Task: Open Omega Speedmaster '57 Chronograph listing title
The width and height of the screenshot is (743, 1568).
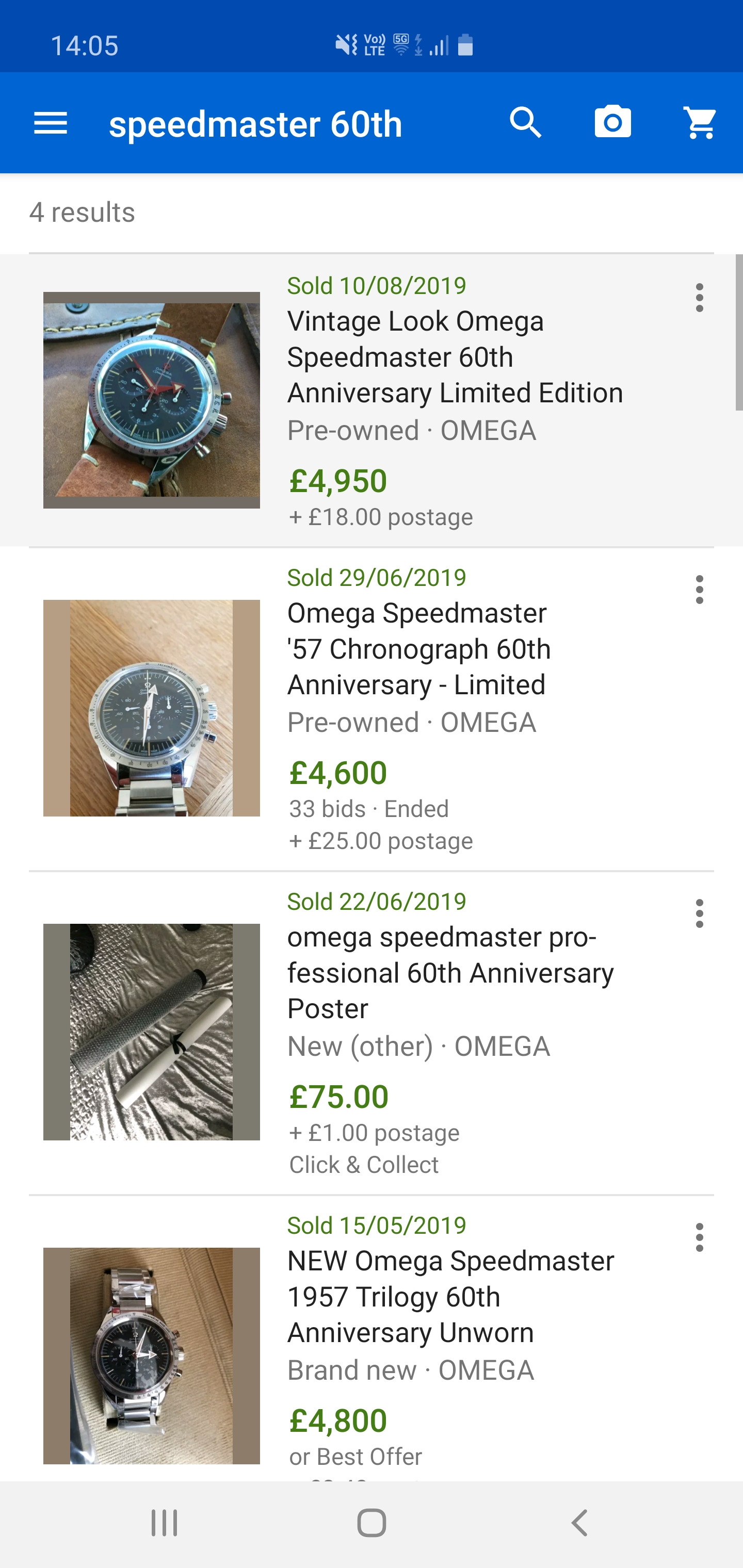Action: point(419,649)
